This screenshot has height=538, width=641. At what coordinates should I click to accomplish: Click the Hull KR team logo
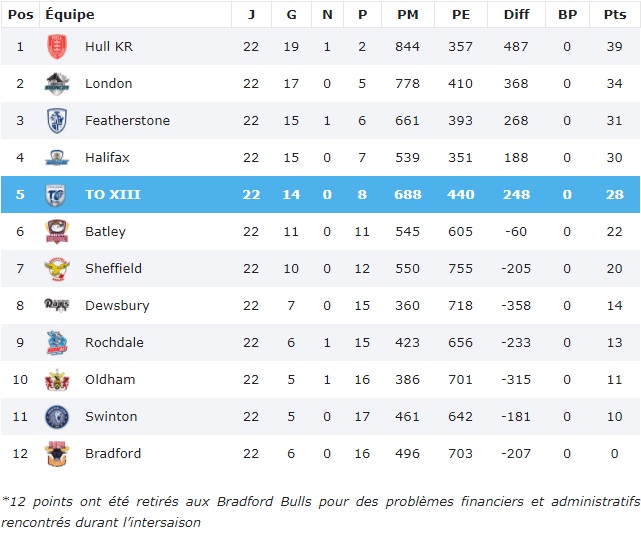57,47
